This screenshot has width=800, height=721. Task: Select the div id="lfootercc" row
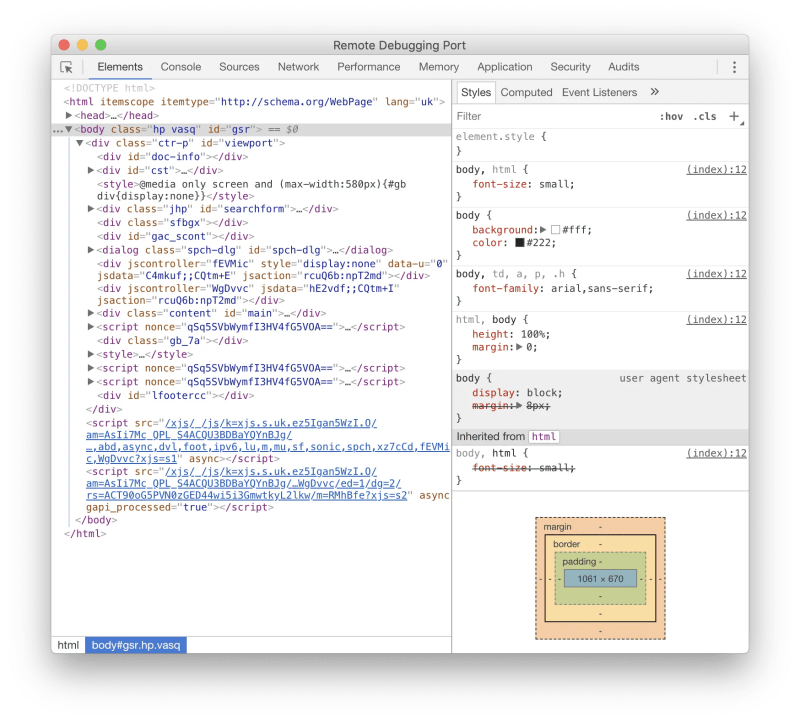pyautogui.click(x=176, y=395)
